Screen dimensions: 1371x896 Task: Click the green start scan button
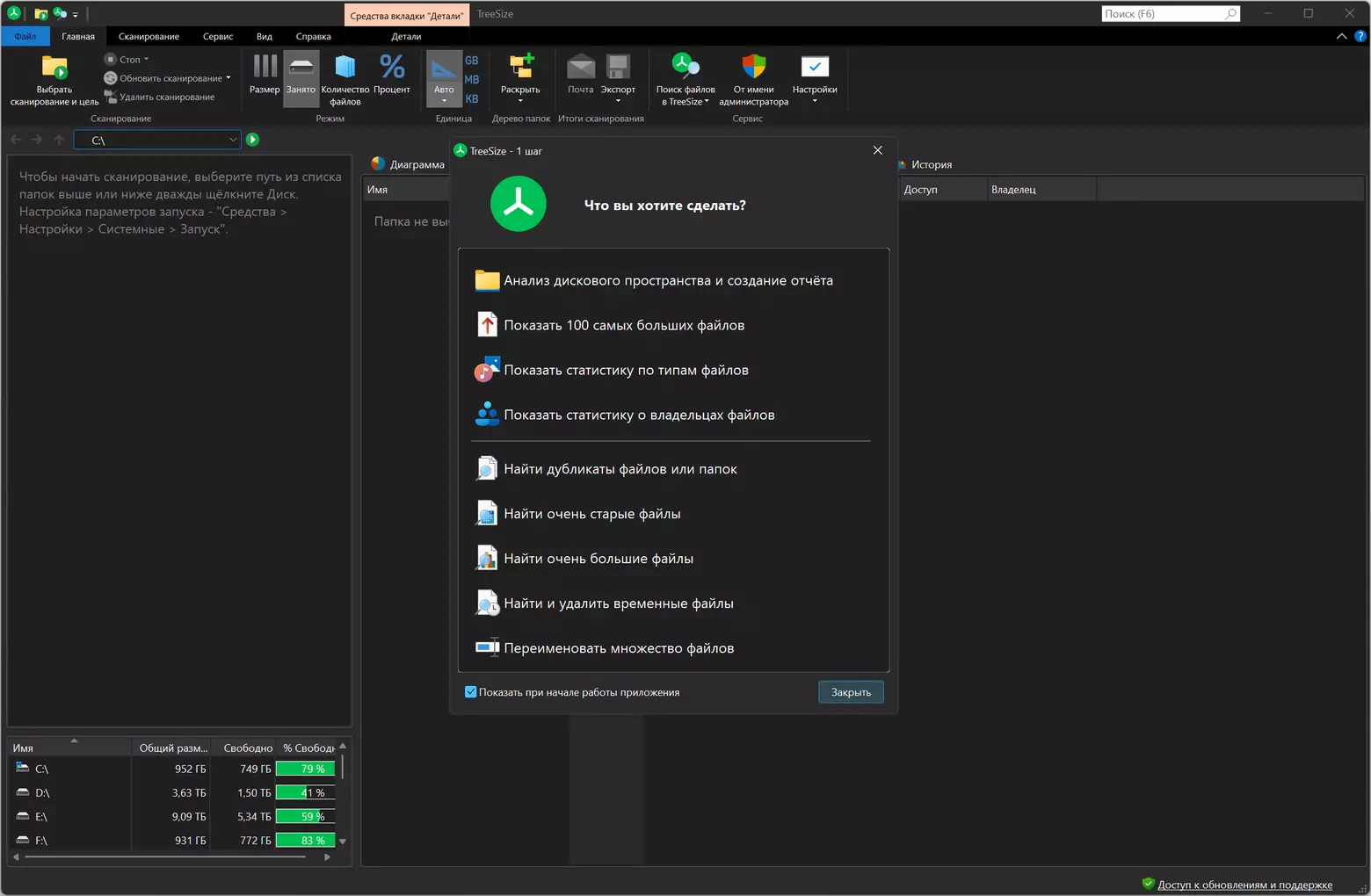click(x=252, y=140)
